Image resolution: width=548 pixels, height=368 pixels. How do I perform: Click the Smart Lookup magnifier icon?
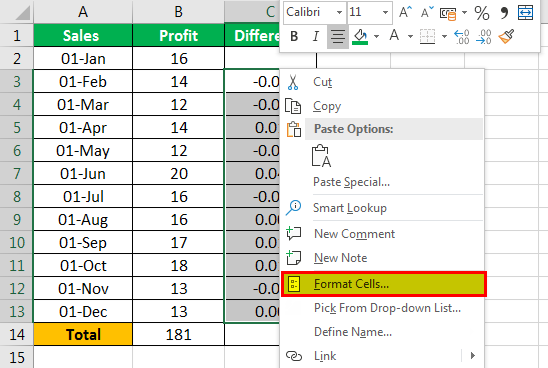[x=294, y=207]
